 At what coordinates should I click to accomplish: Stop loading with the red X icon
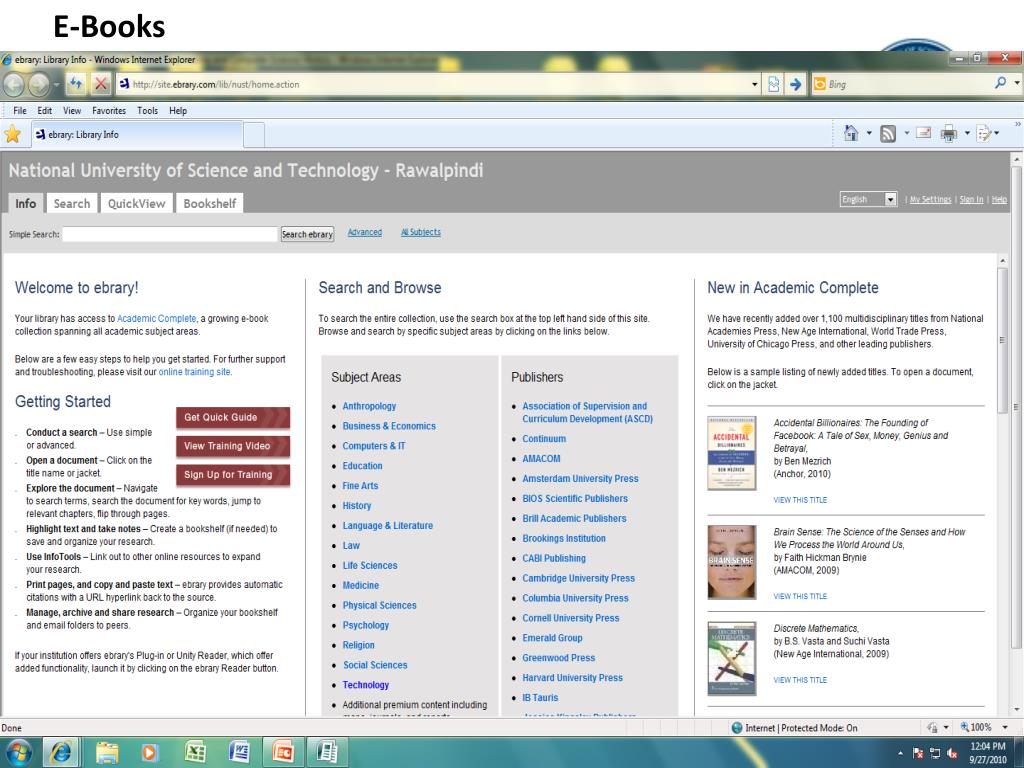101,84
